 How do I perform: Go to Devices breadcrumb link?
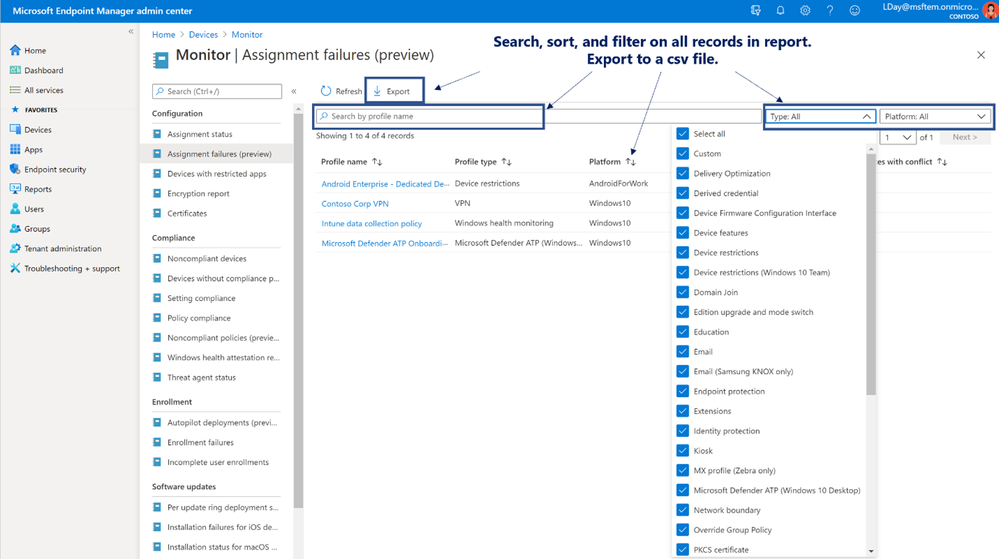[203, 34]
